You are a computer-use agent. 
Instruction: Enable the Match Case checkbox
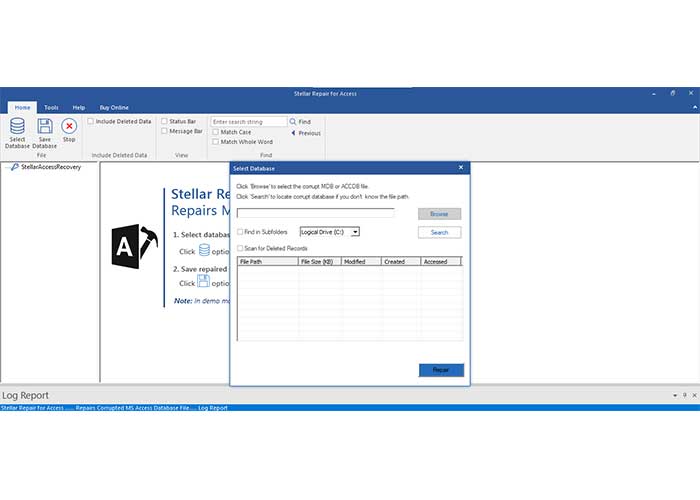tap(216, 132)
